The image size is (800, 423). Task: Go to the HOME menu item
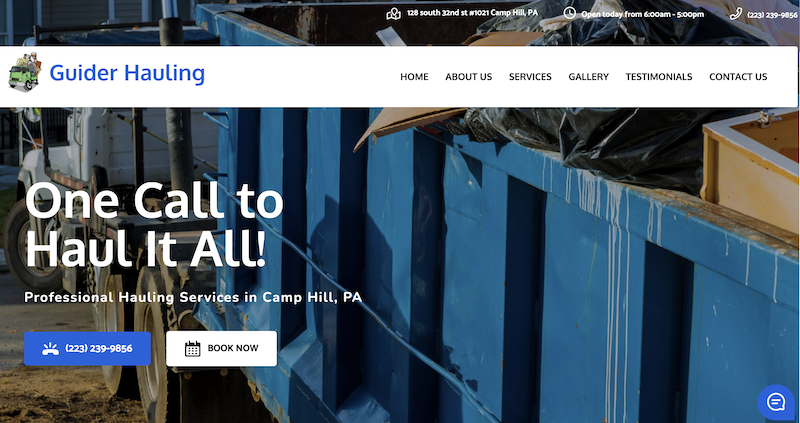(x=414, y=77)
